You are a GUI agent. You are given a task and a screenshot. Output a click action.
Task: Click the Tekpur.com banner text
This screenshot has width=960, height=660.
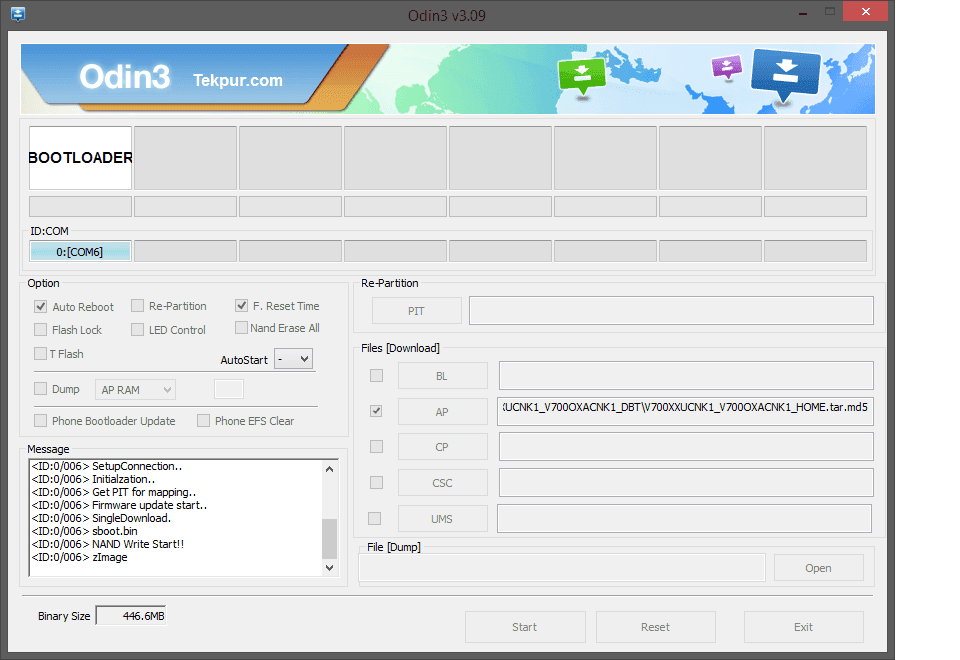[238, 80]
